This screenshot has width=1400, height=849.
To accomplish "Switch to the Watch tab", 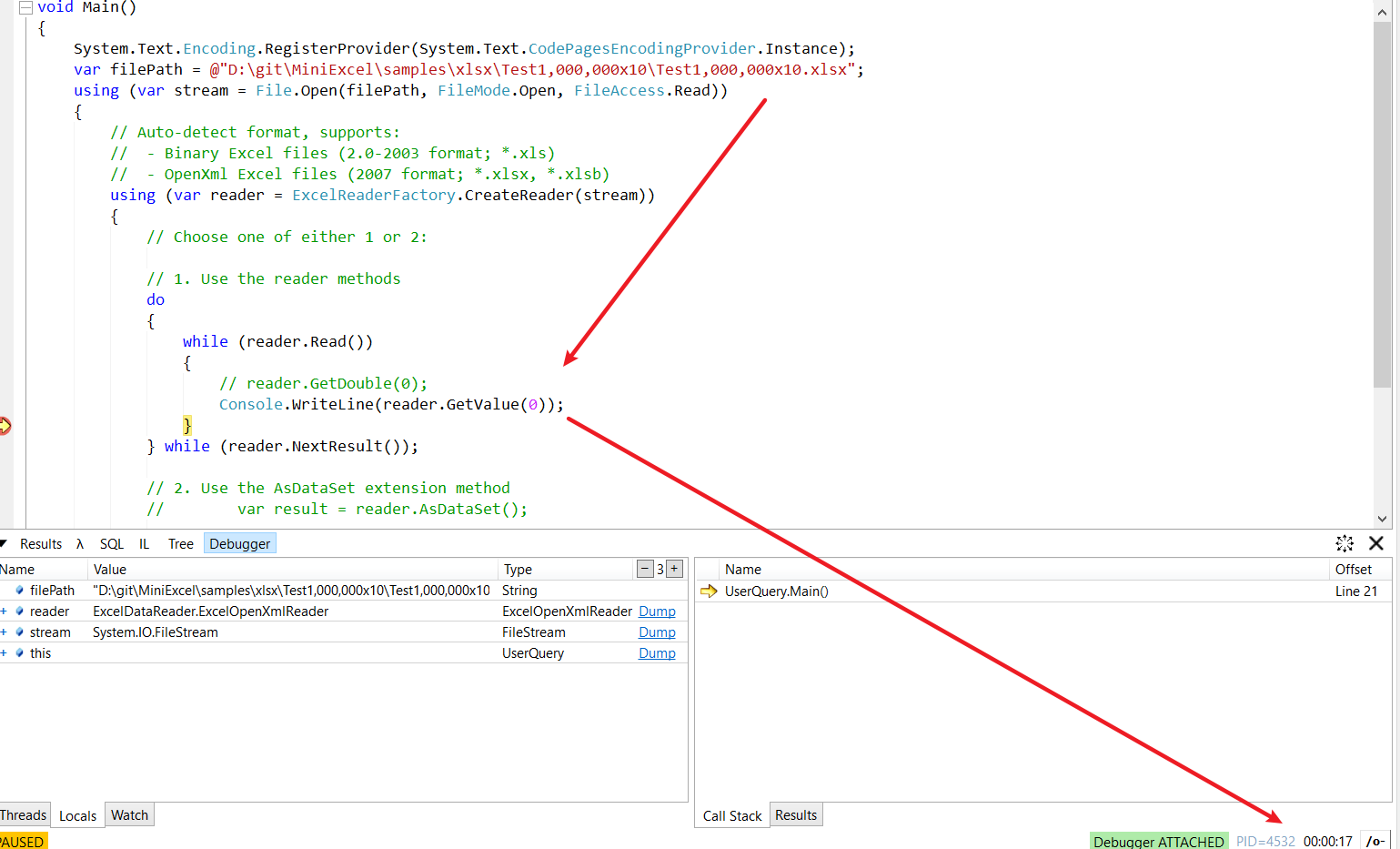I will [x=129, y=814].
